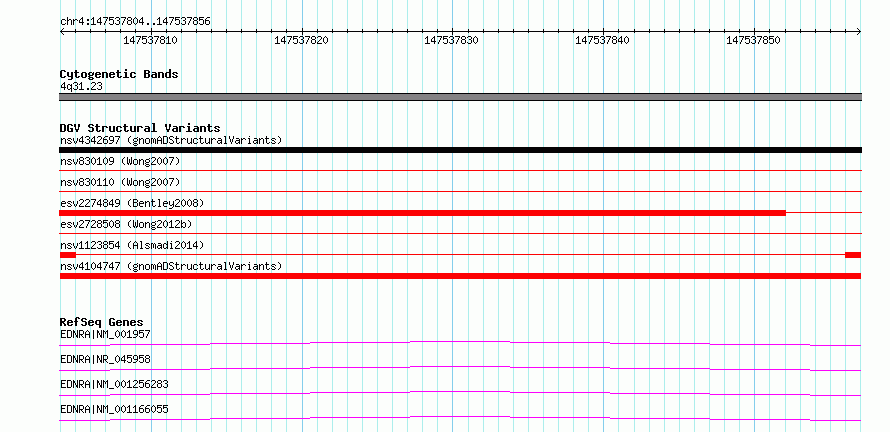Click ruler tick label 147537820
890x432 pixels.
pos(301,41)
